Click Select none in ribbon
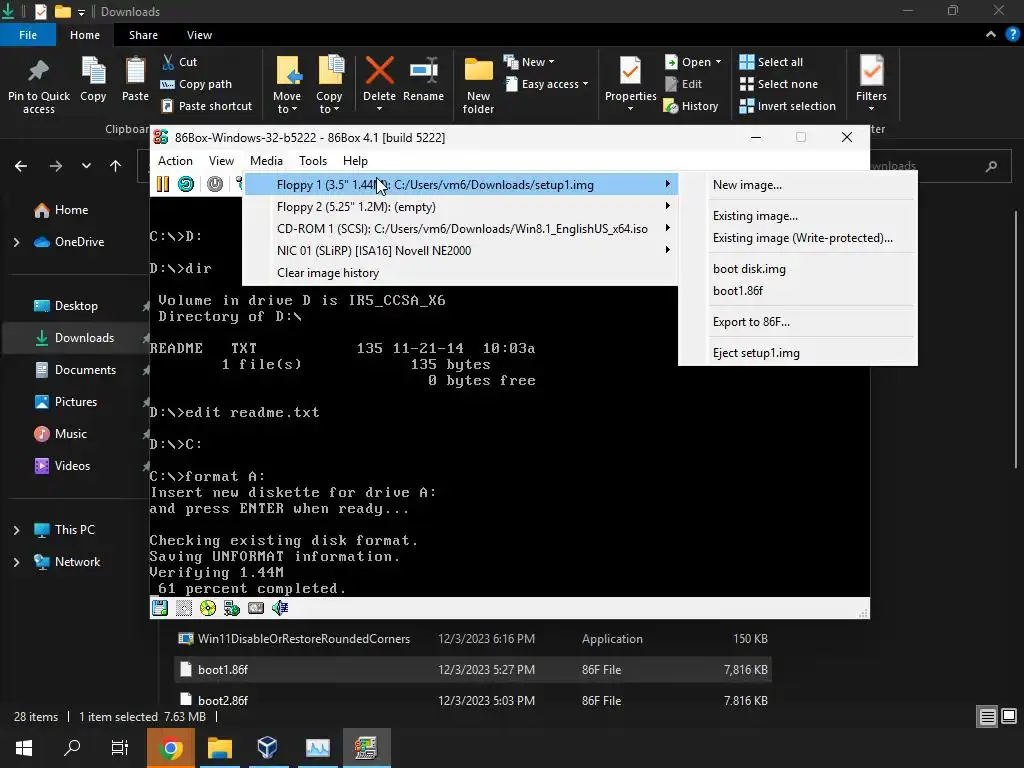Viewport: 1024px width, 768px height. point(778,84)
